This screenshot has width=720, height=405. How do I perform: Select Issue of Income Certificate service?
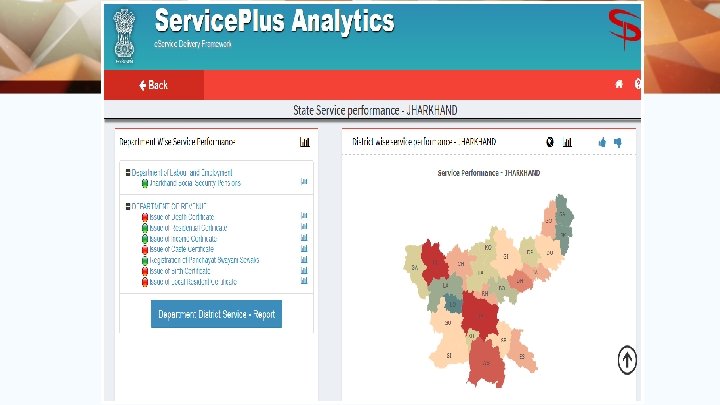pos(183,239)
